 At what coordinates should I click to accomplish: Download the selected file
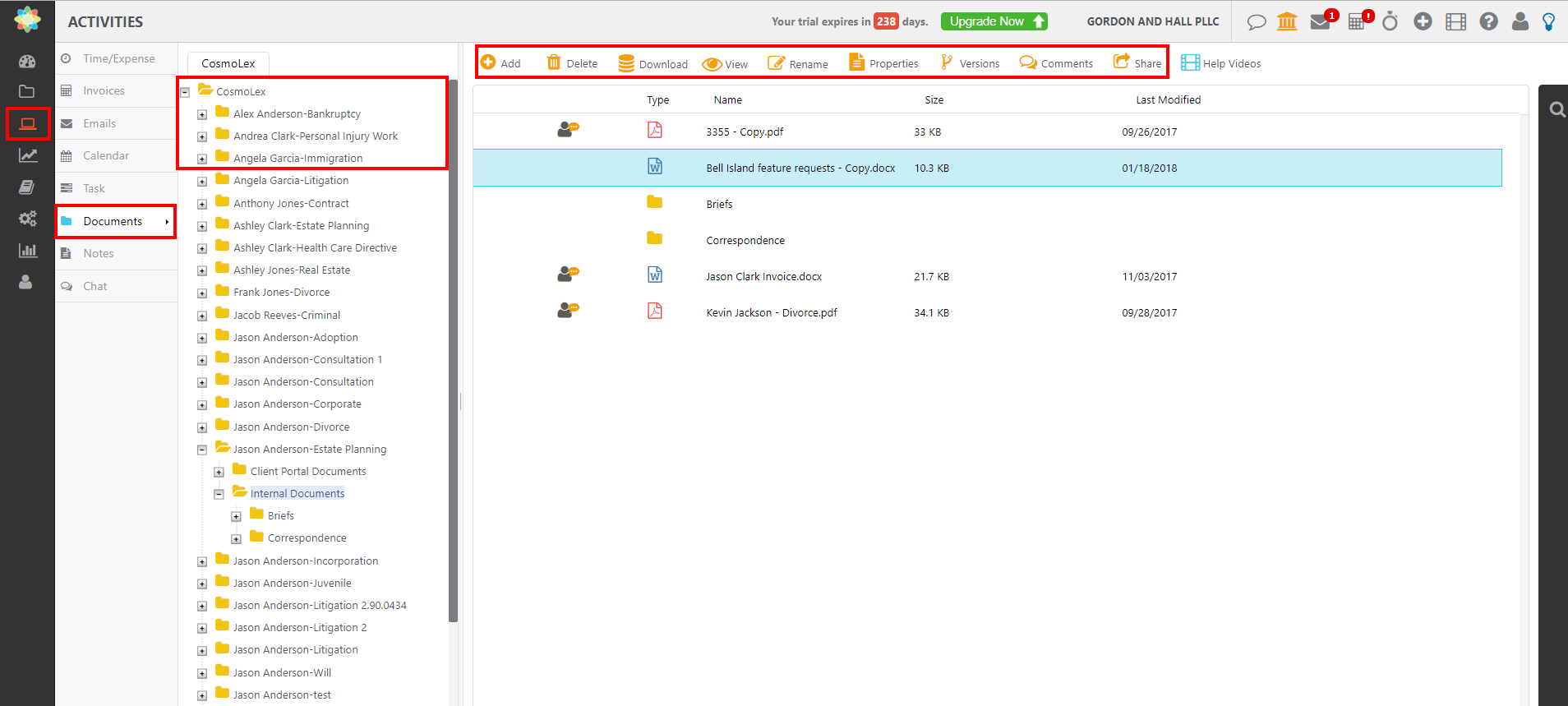(x=653, y=63)
